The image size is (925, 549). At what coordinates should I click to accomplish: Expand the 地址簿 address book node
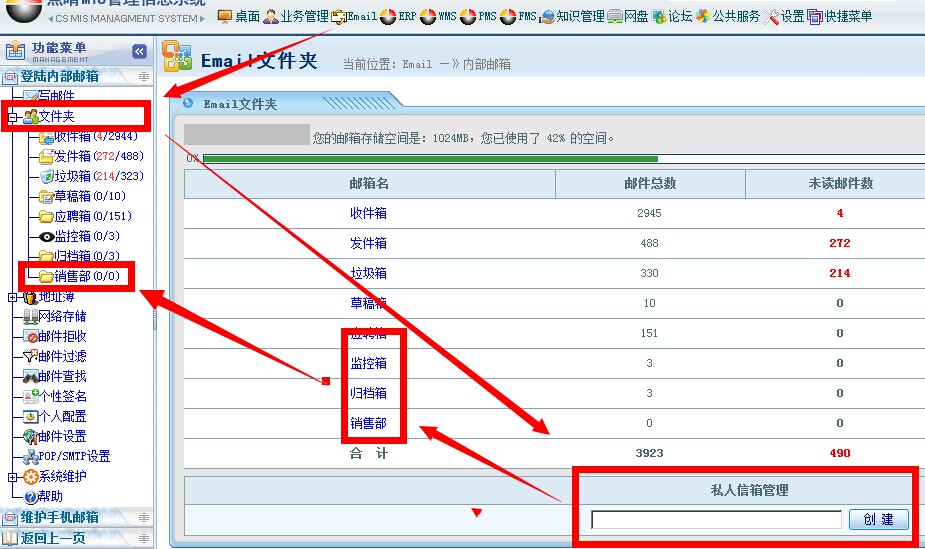[13, 297]
